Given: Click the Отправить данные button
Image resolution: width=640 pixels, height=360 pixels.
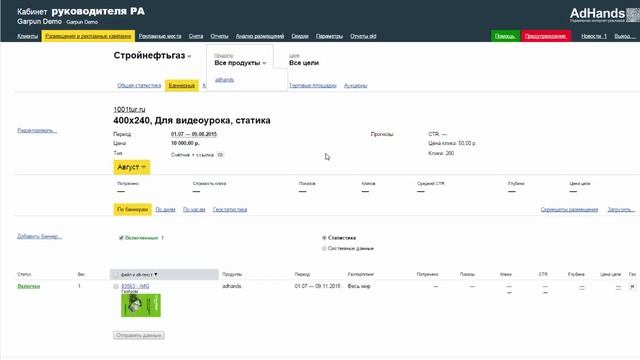Looking at the screenshot, I should [139, 335].
